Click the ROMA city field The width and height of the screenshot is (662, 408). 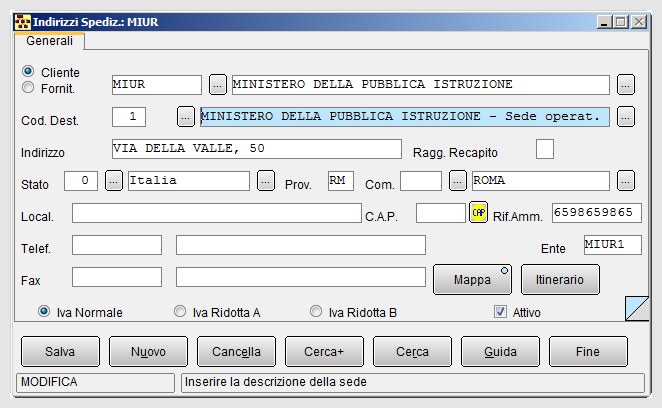(541, 181)
